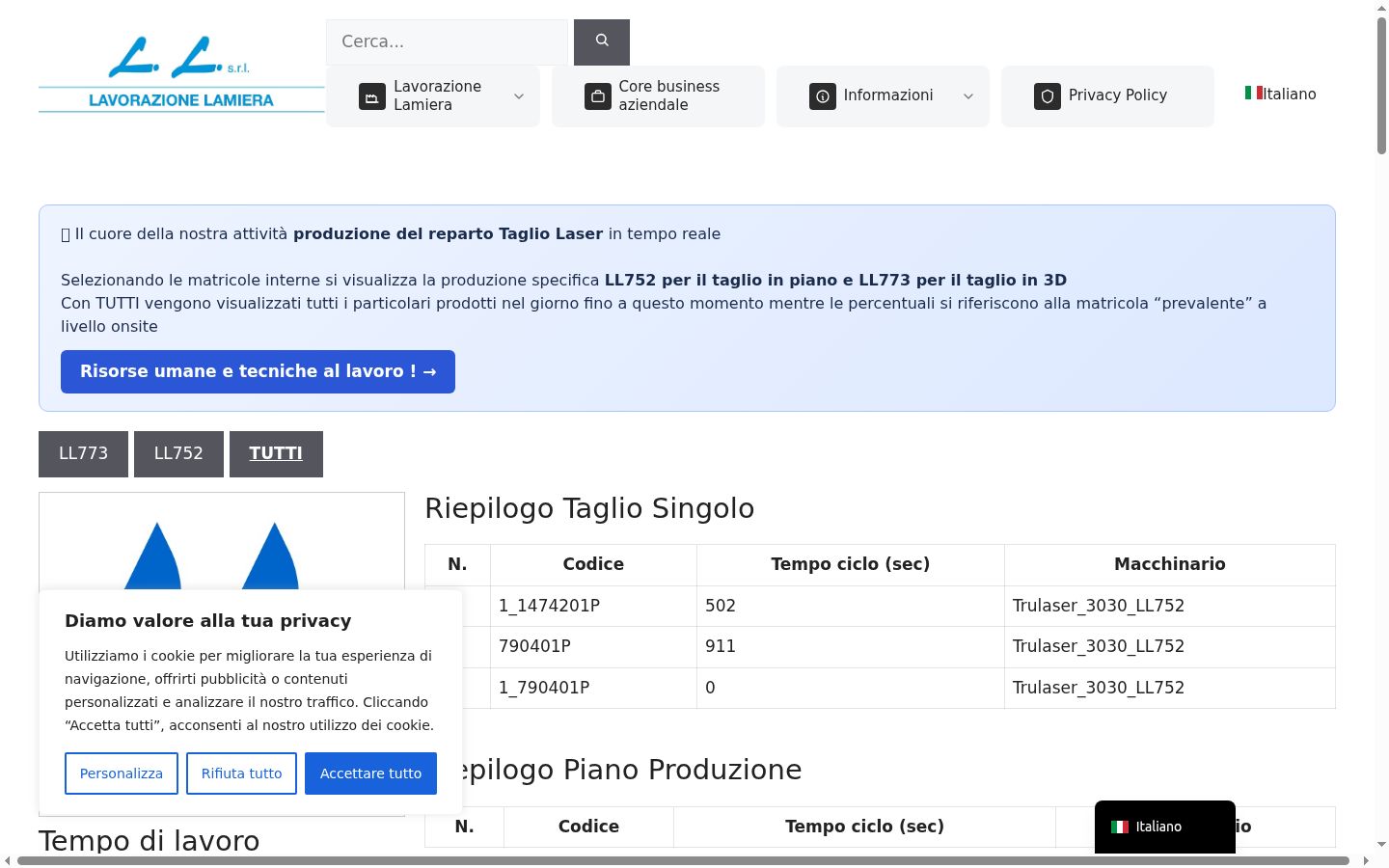Click Trulaser_3030_LL752 in the 1_1474201P row
The height and width of the screenshot is (868, 1389).
(1099, 606)
